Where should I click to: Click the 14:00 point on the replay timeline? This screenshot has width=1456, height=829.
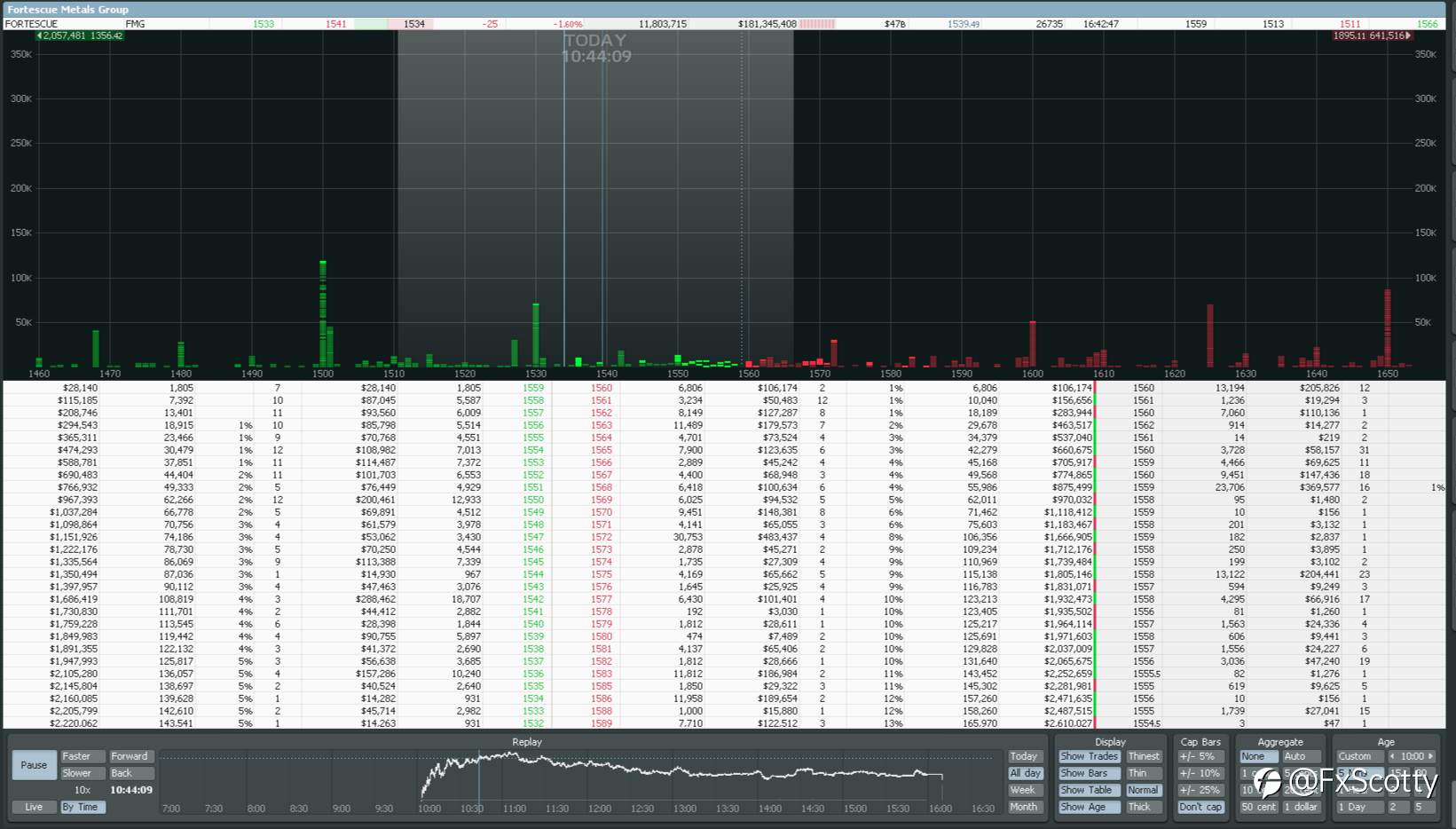770,809
